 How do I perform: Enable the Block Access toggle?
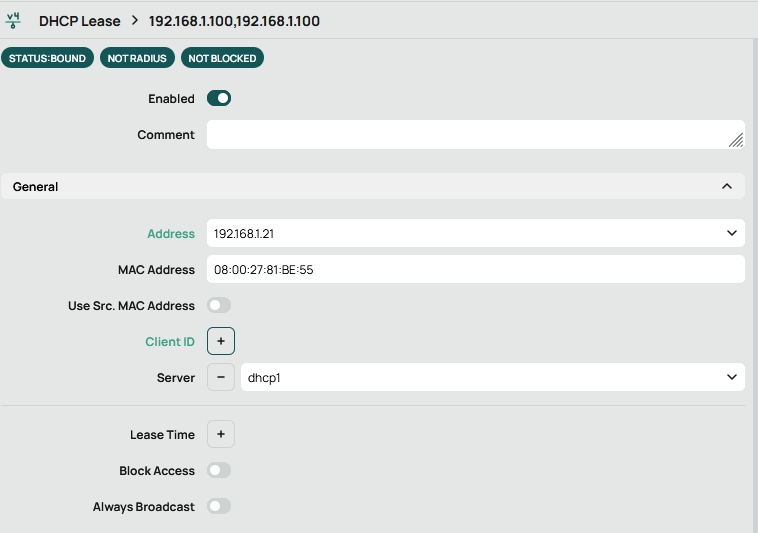click(x=219, y=470)
